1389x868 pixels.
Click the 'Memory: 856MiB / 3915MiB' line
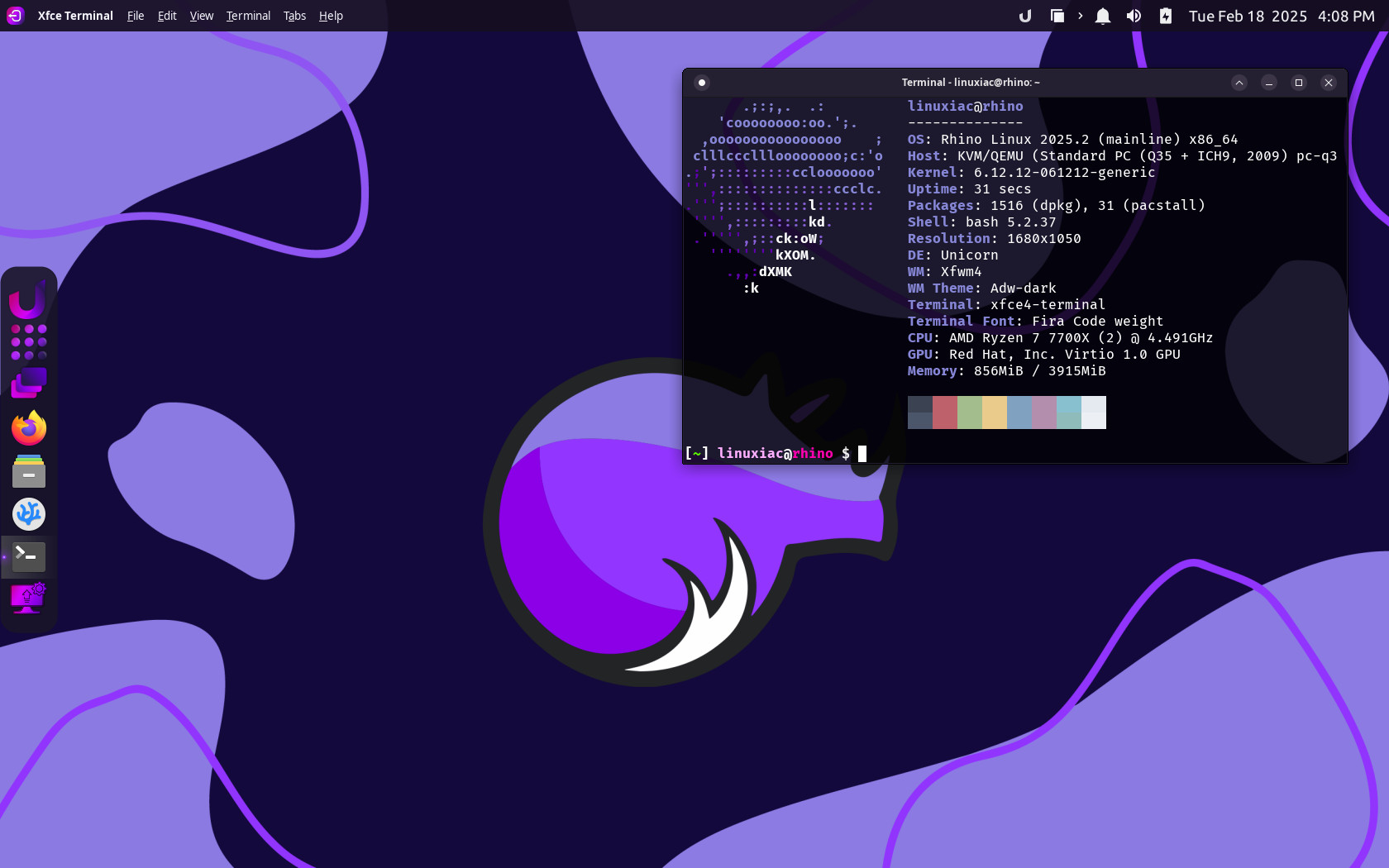pyautogui.click(x=1006, y=370)
